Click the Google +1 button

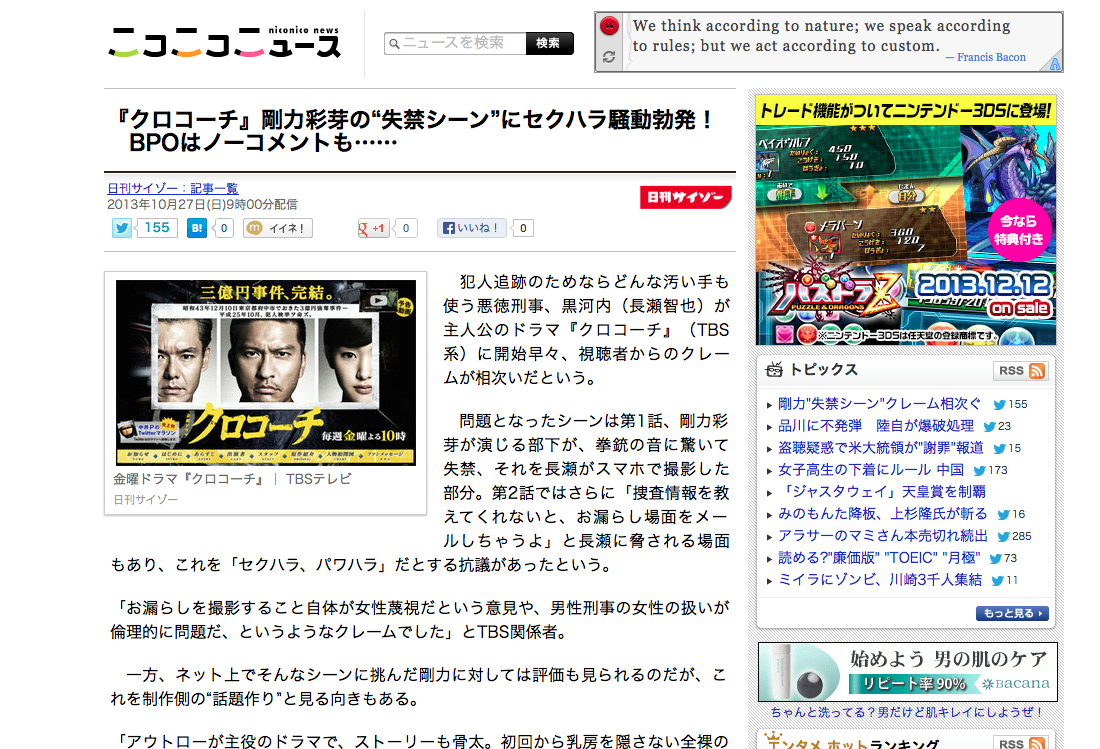coord(373,228)
